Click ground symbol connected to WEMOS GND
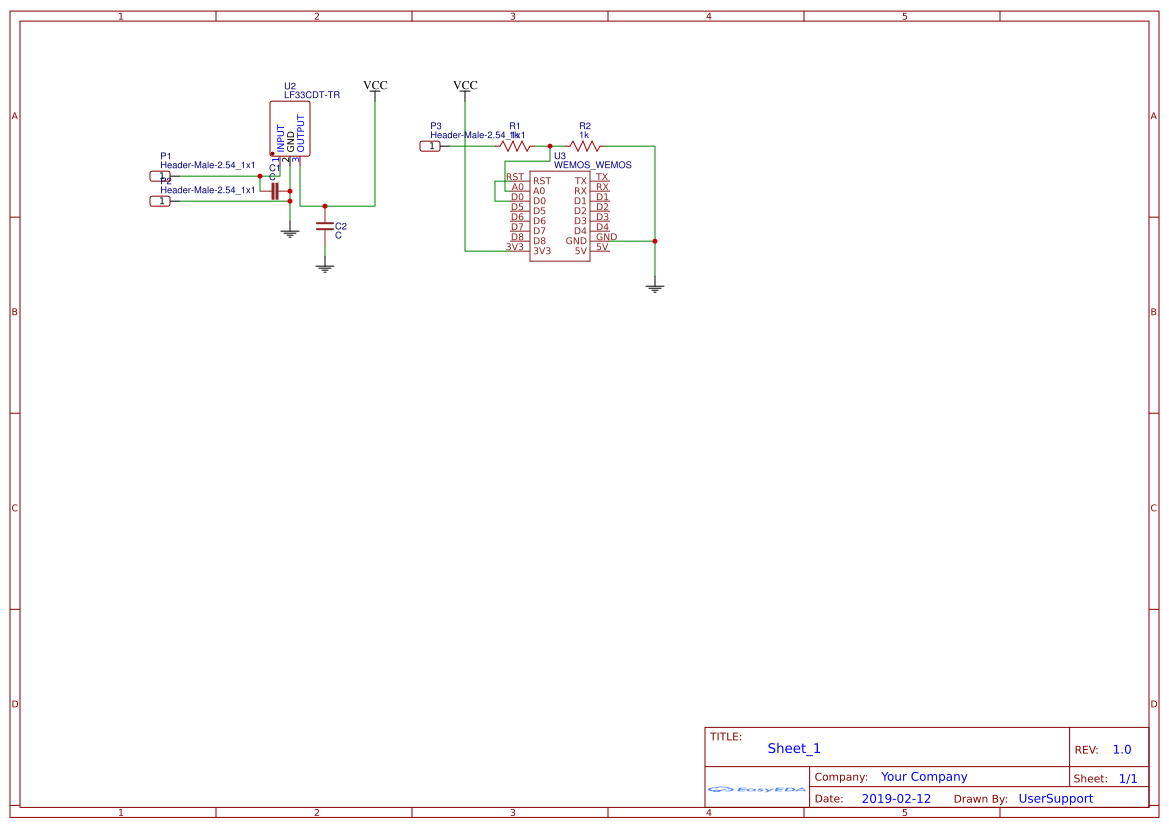The height and width of the screenshot is (828, 1169). (655, 288)
